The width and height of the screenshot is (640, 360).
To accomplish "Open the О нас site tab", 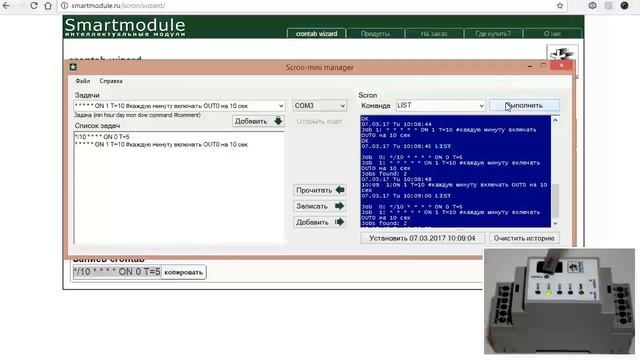I will tap(552, 33).
